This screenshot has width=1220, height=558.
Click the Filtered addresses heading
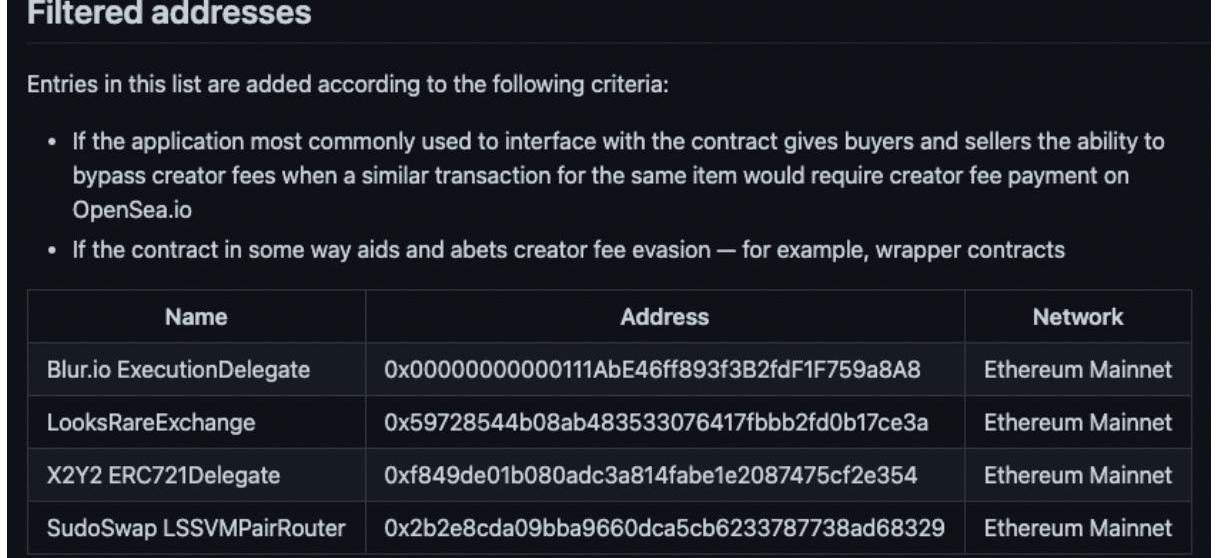169,14
